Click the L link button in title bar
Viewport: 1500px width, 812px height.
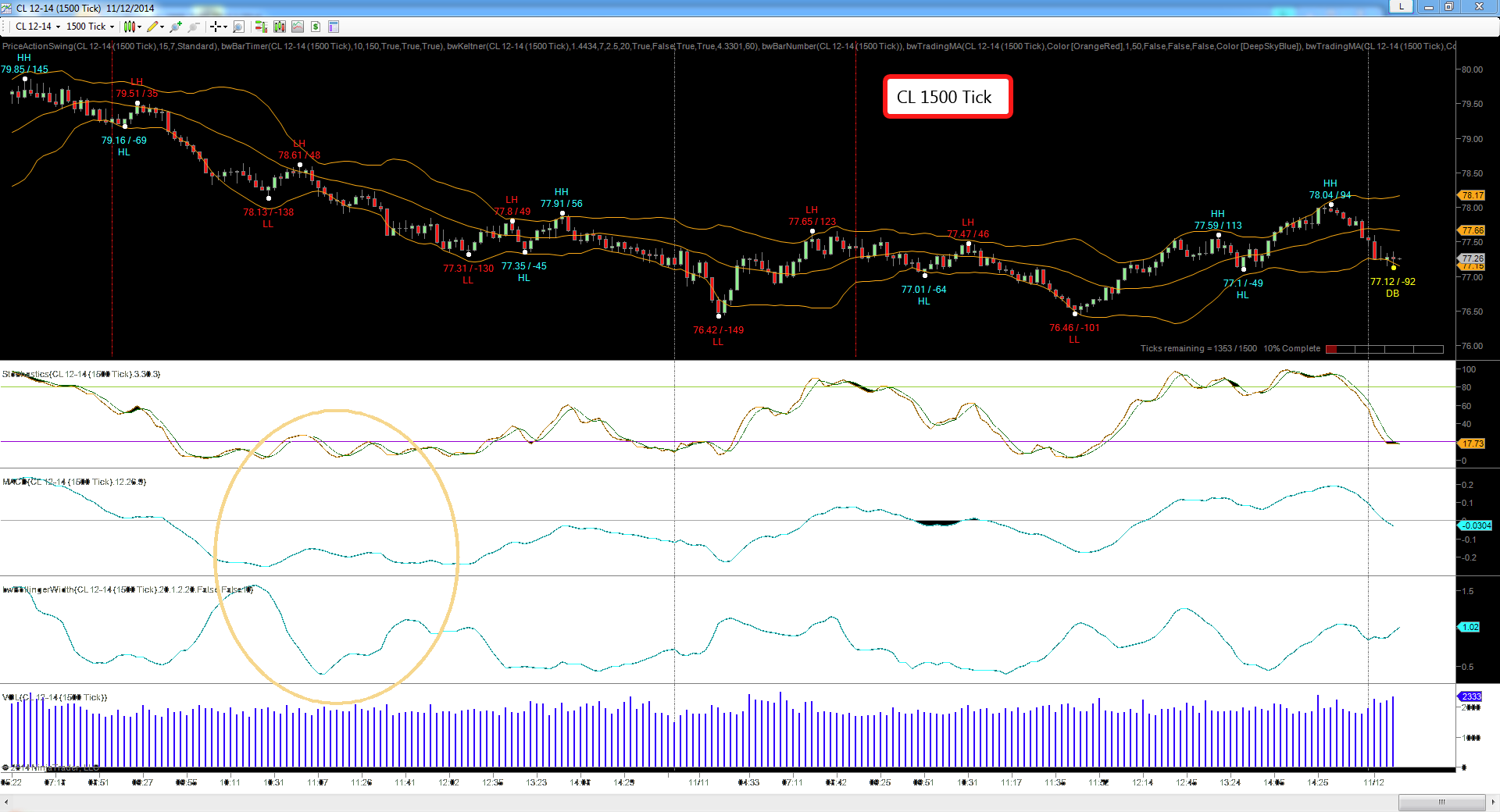pyautogui.click(x=1401, y=7)
